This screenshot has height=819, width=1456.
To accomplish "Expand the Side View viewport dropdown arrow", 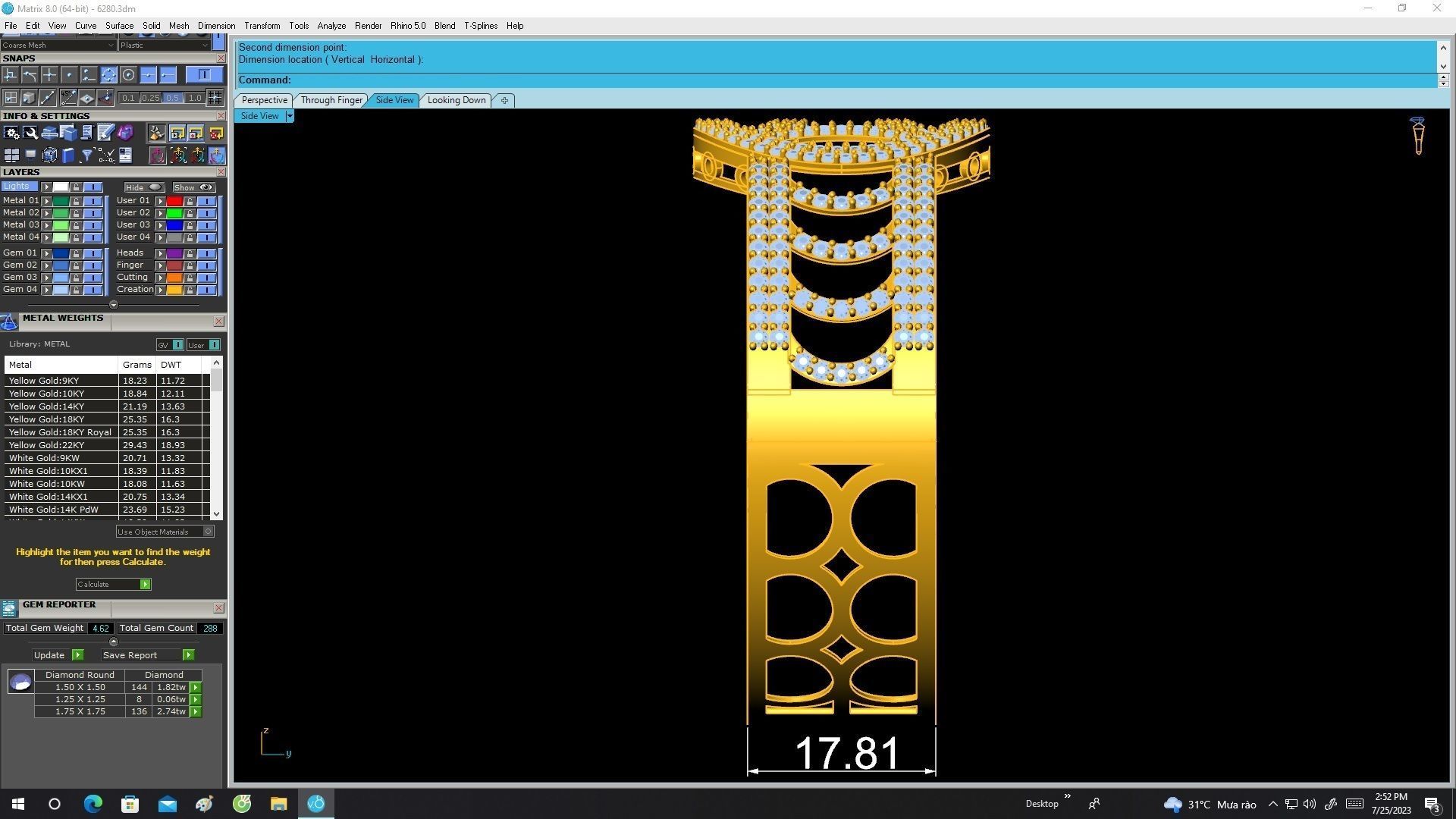I will [x=289, y=116].
